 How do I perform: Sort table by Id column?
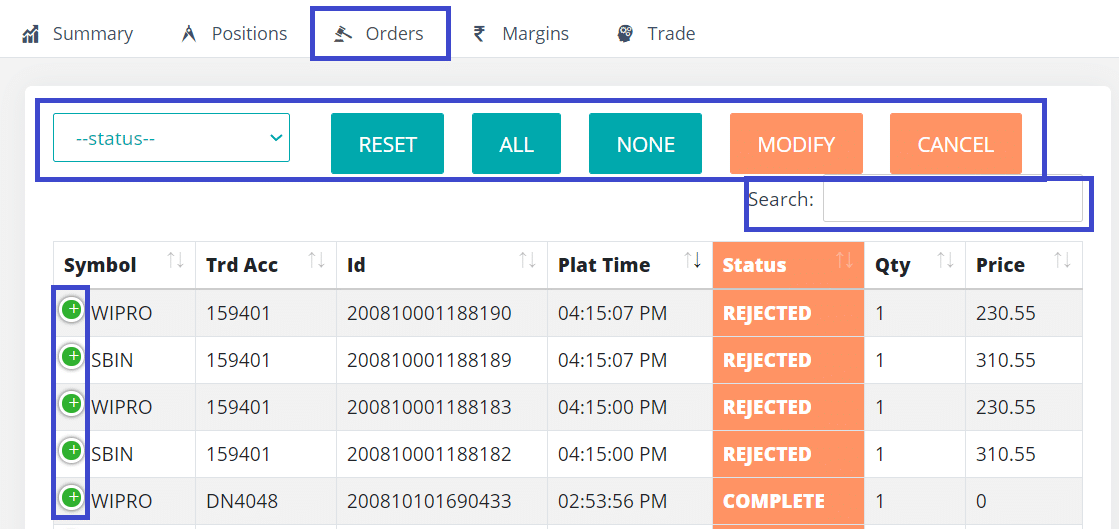[442, 265]
